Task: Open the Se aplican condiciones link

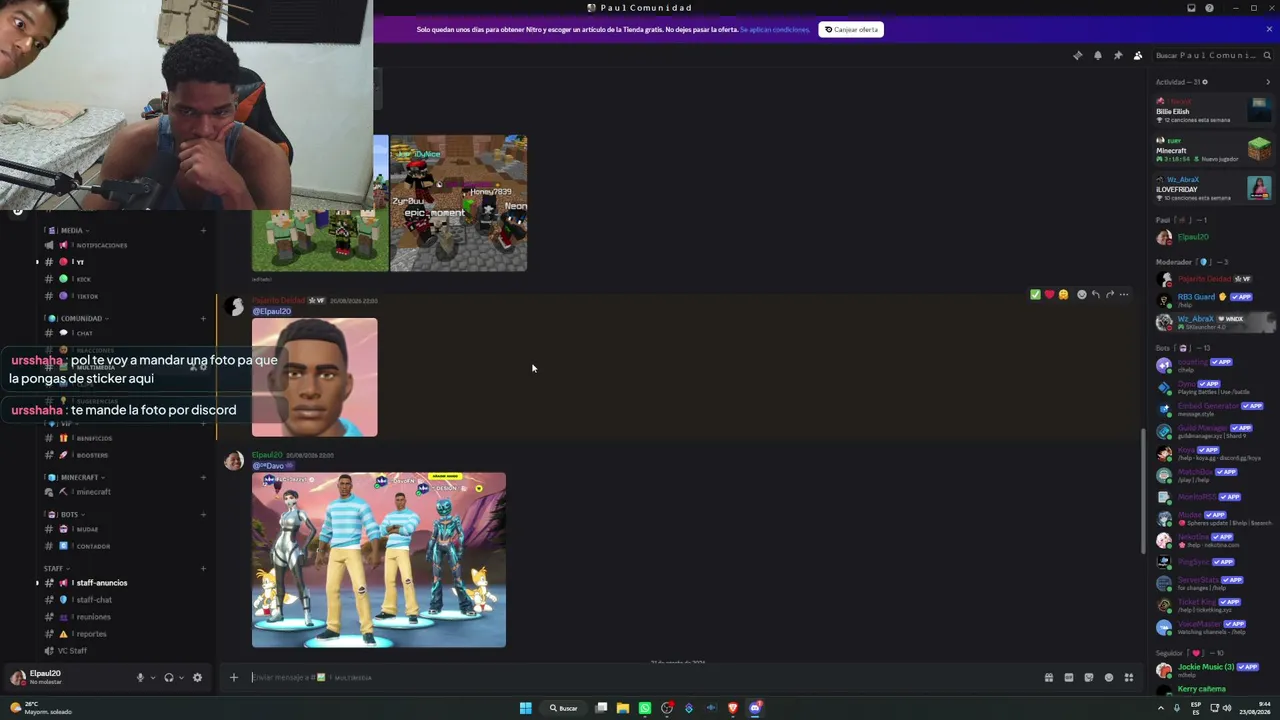Action: click(x=775, y=30)
